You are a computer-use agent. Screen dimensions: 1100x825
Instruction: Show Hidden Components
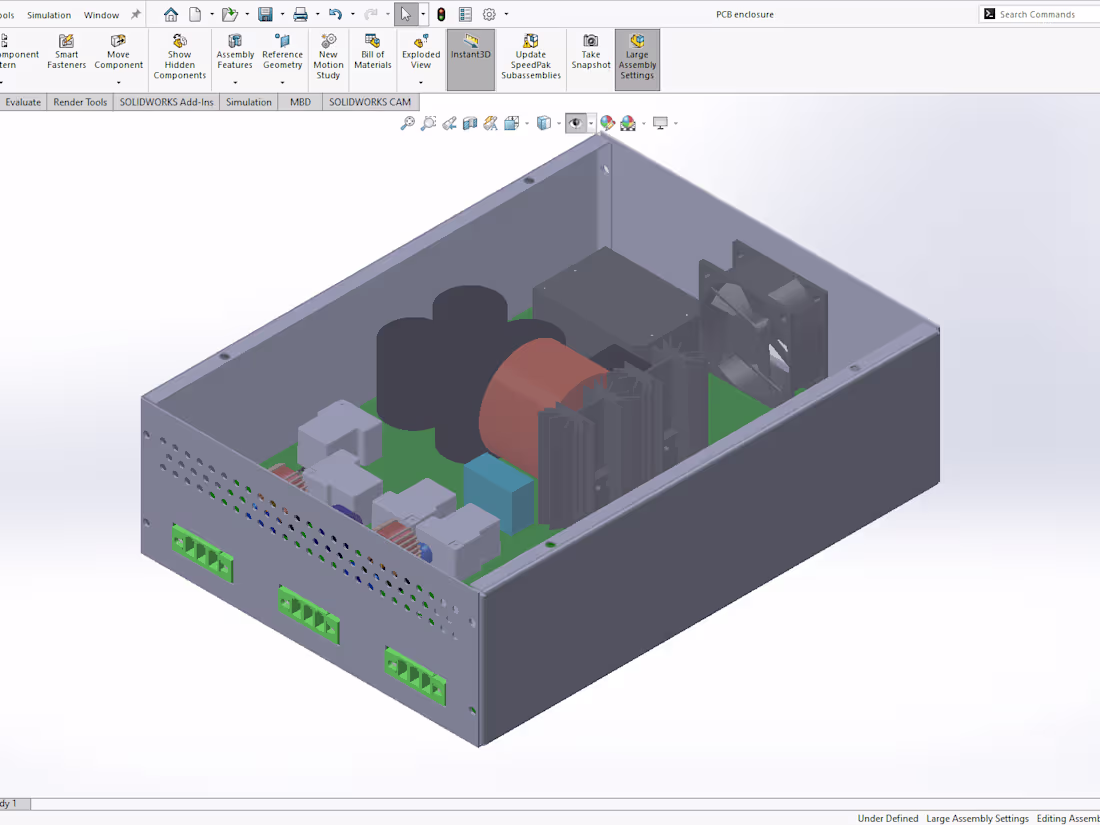[x=180, y=58]
